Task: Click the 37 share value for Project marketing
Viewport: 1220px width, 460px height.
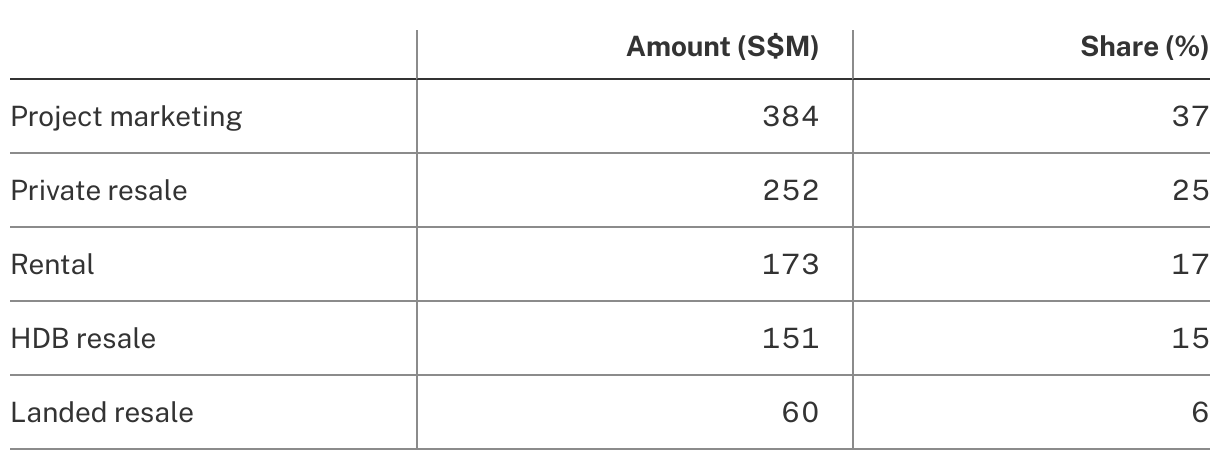Action: point(1190,117)
